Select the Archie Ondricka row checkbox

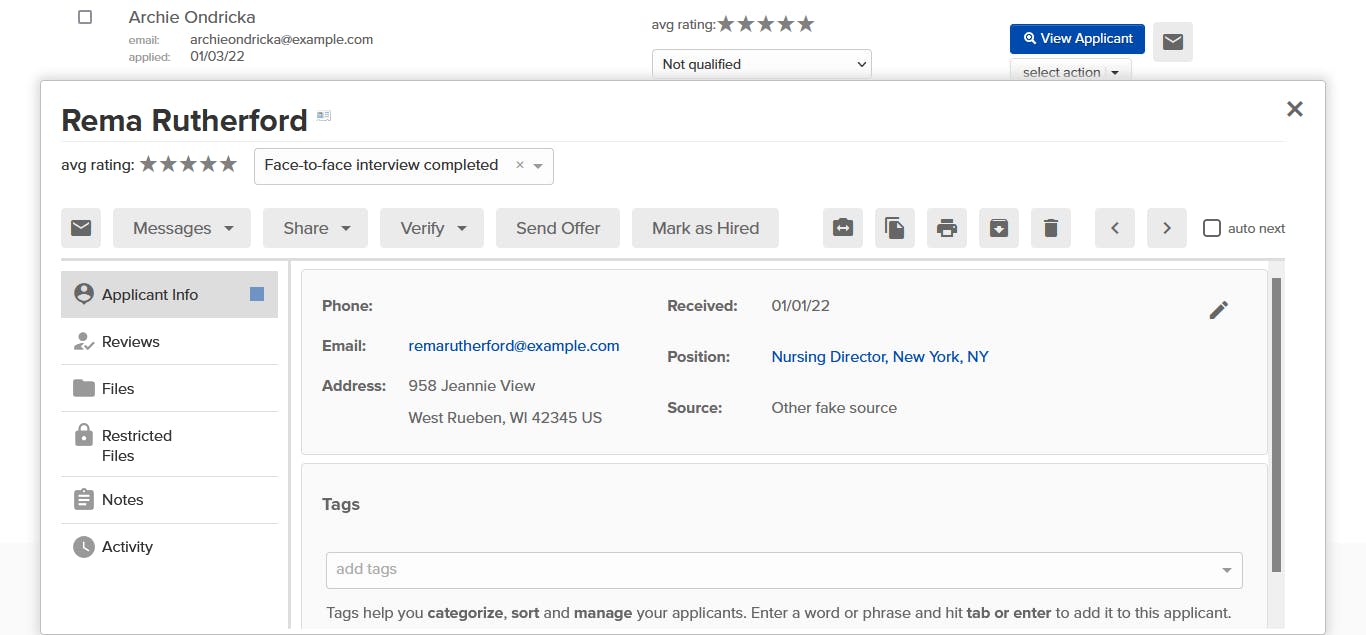pyautogui.click(x=85, y=17)
